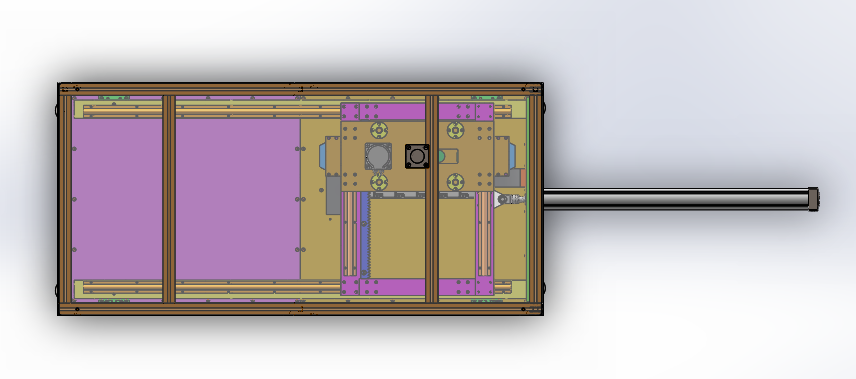
Task: Click the dark end cap of the rod
Action: [813, 199]
